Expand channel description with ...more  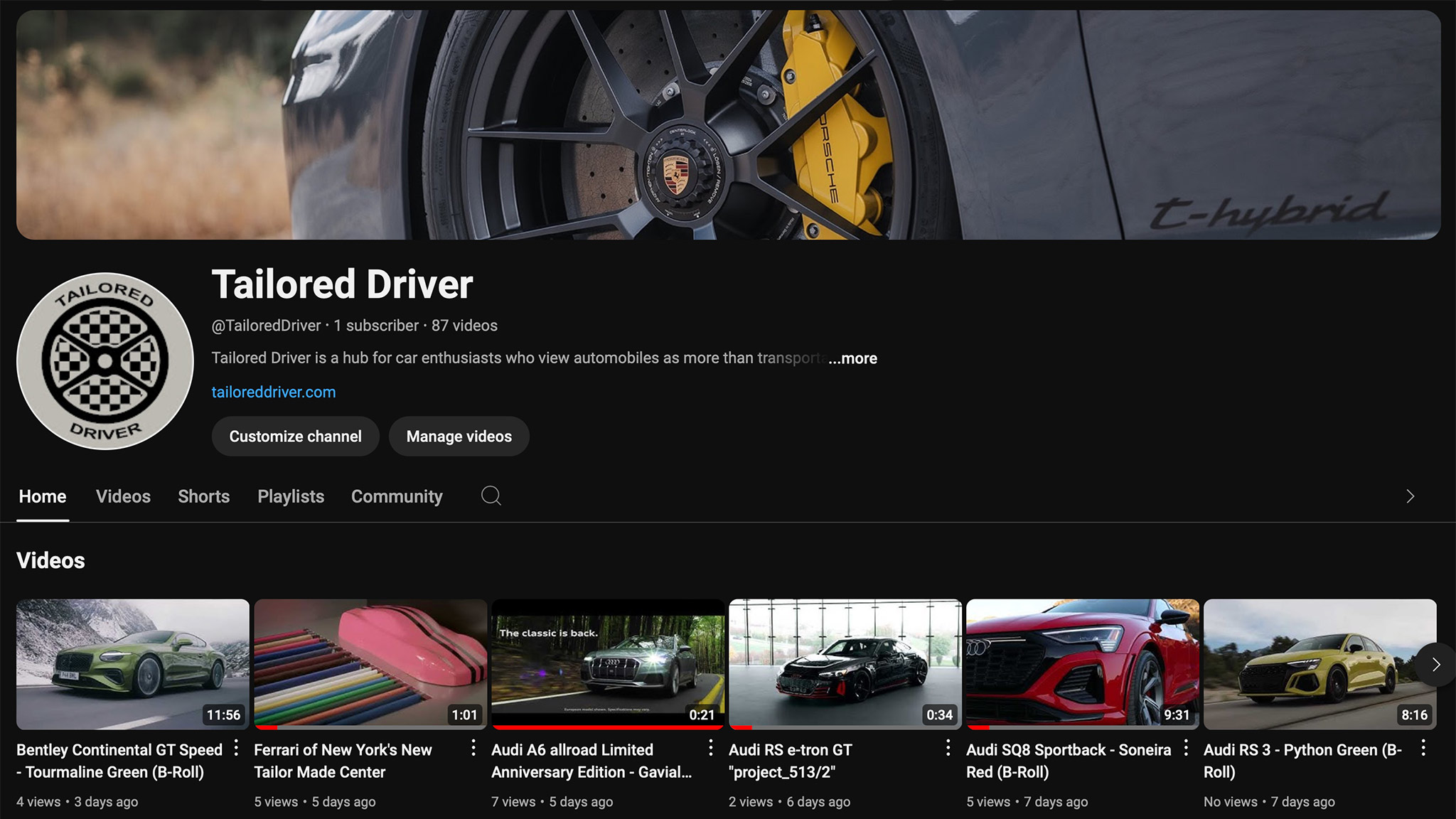pos(852,358)
